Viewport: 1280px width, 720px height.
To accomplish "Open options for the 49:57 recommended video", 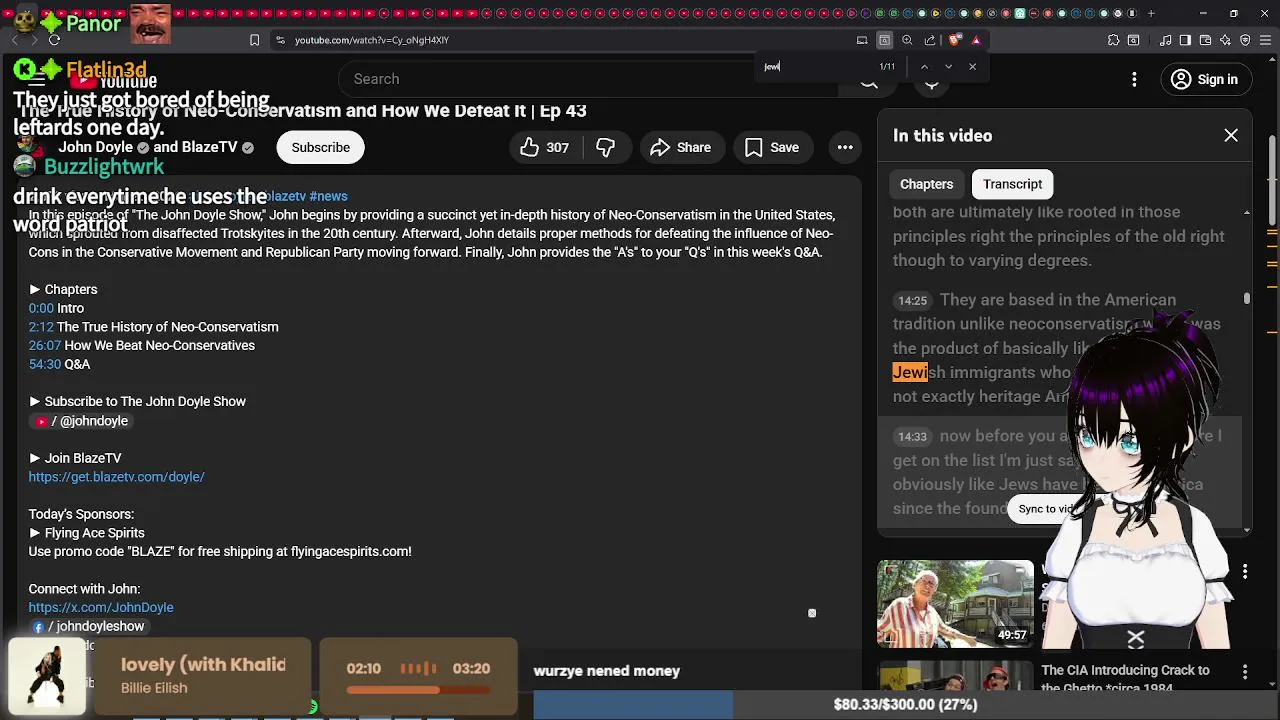I will tap(1245, 572).
